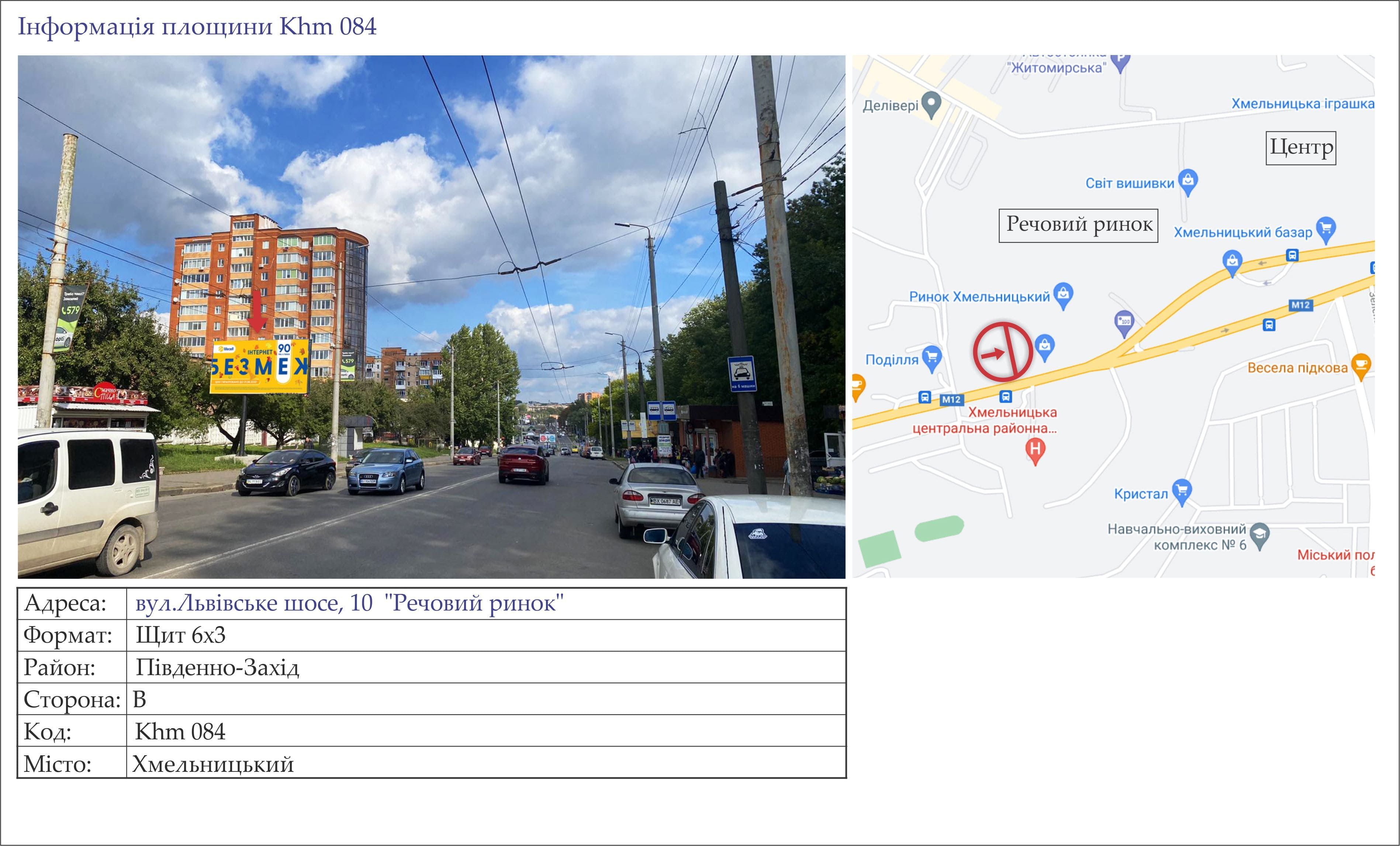The image size is (1400, 846).
Task: Click the Навчально-виховний комплекс № 6 label
Action: click(x=1177, y=537)
